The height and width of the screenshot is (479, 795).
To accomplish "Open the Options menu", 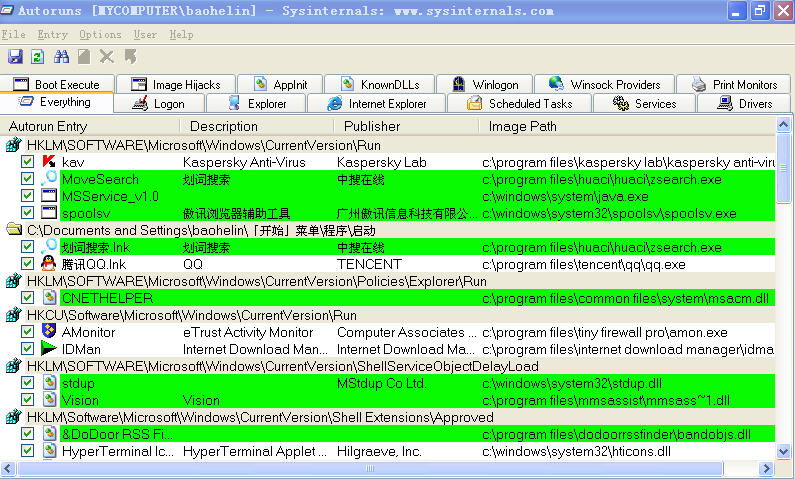I will click(100, 35).
